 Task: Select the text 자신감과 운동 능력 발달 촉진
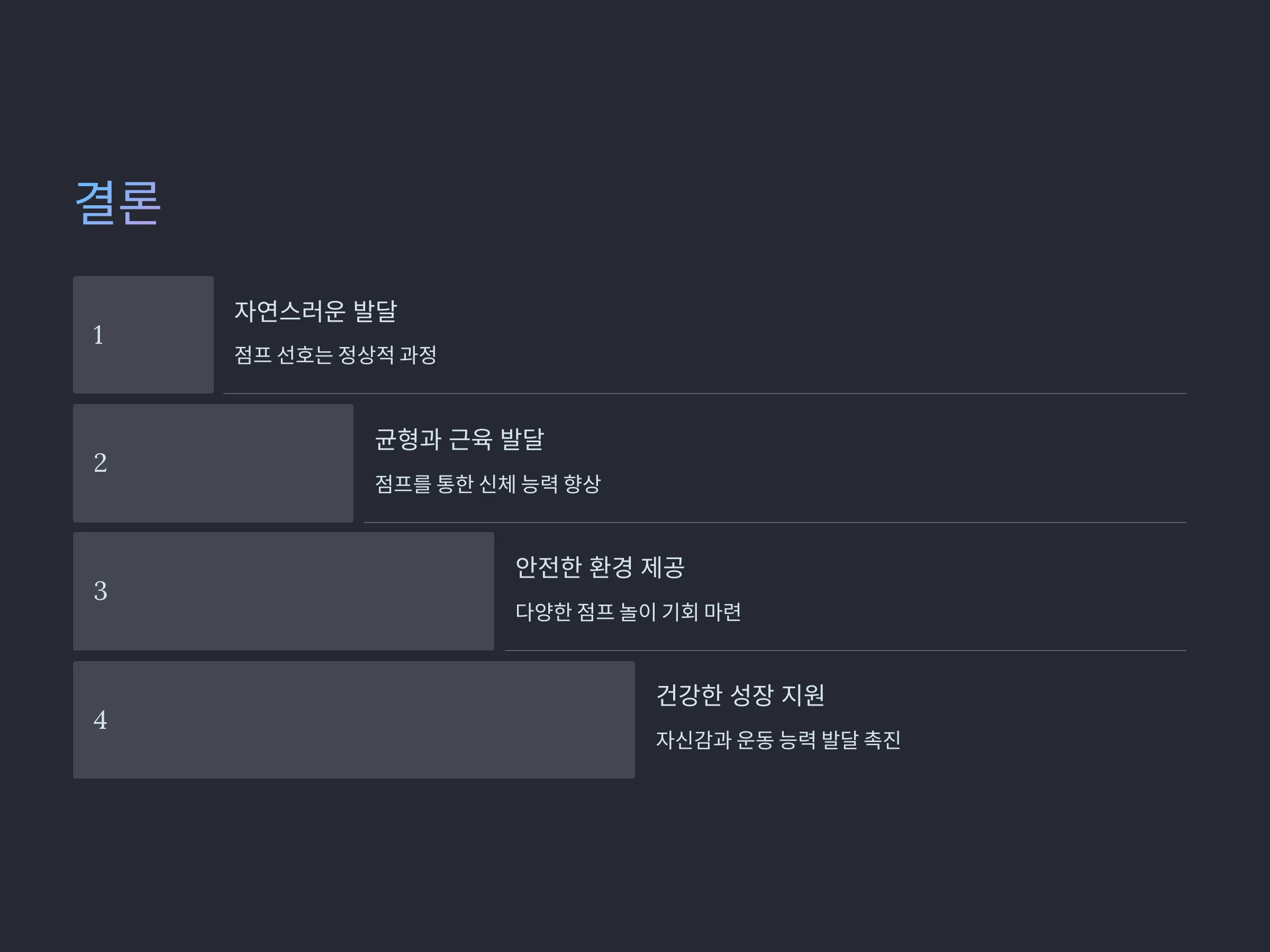[x=778, y=740]
